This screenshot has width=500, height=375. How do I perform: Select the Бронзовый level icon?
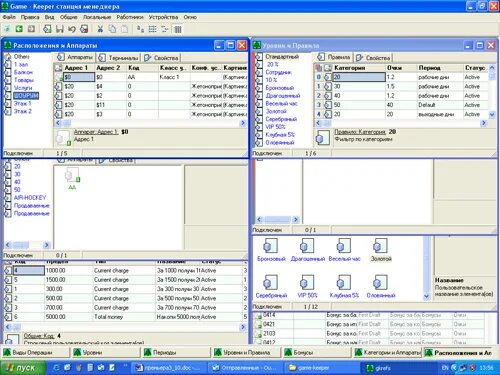point(270,246)
